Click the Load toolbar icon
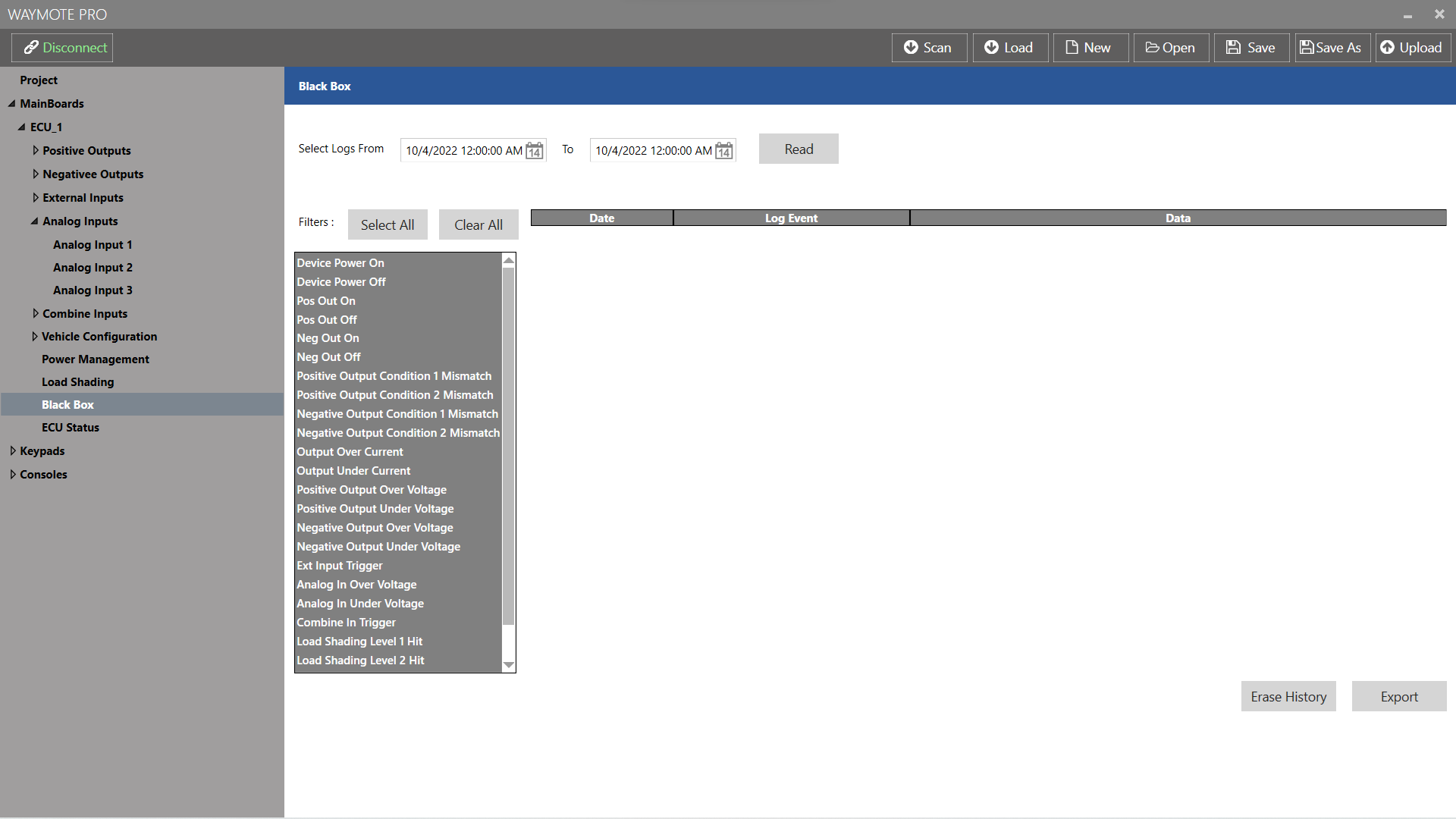Image resolution: width=1456 pixels, height=819 pixels. 991,48
